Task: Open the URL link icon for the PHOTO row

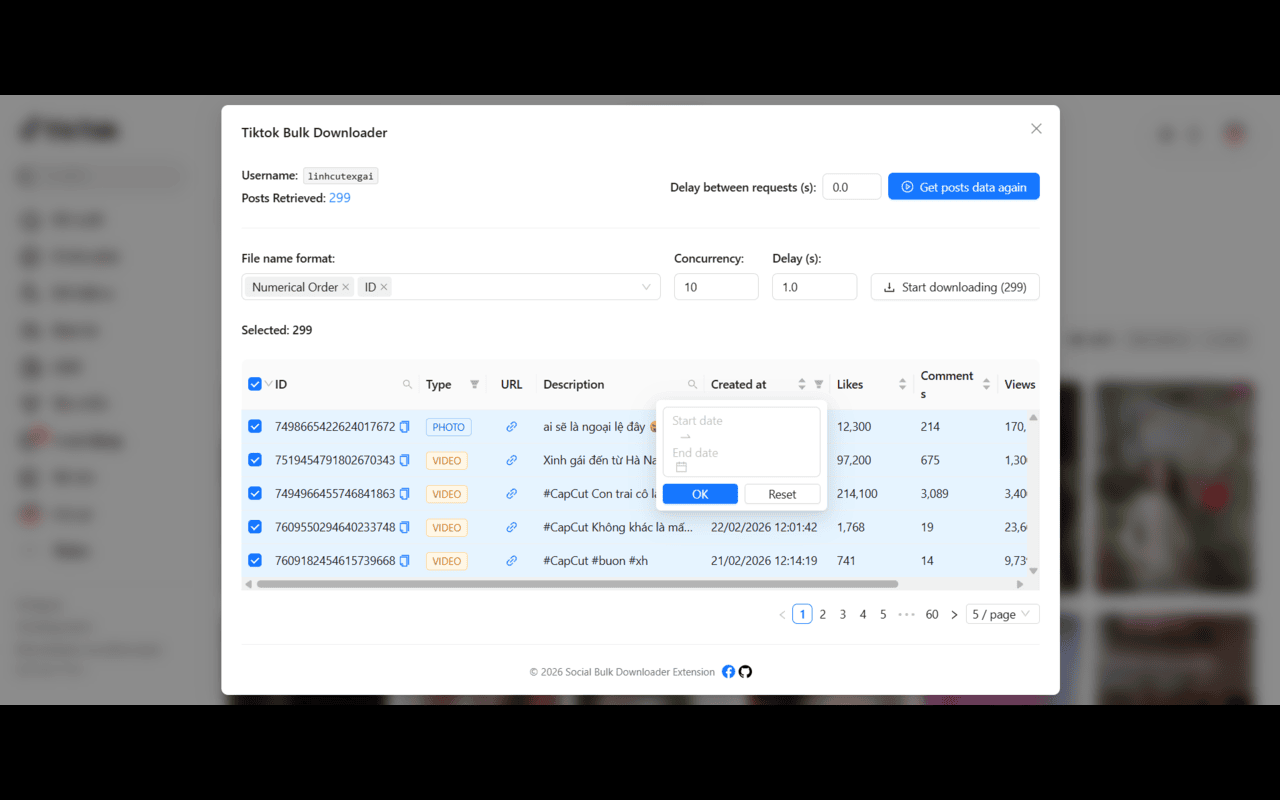Action: click(512, 426)
